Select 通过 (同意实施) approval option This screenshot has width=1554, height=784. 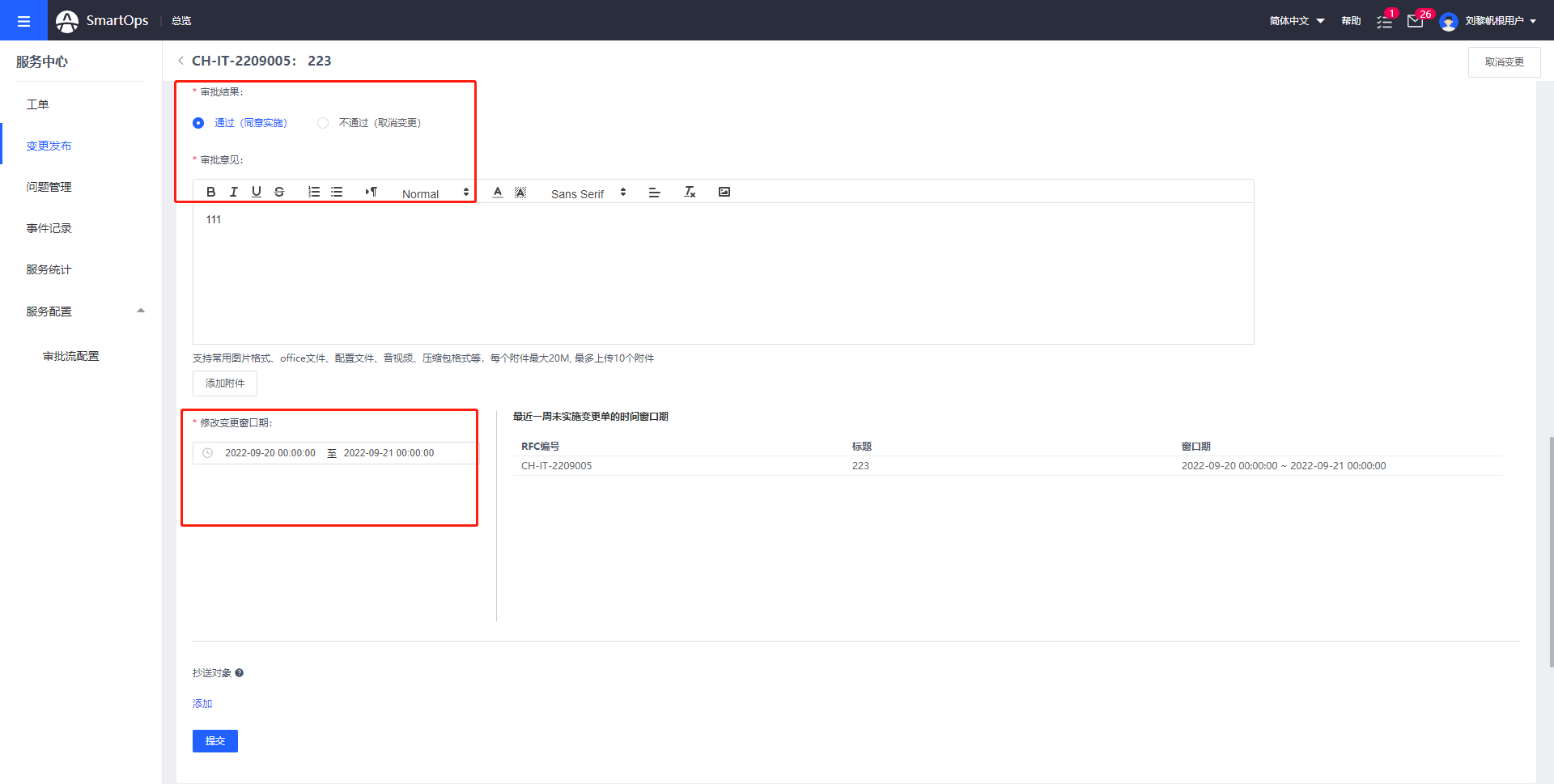198,123
